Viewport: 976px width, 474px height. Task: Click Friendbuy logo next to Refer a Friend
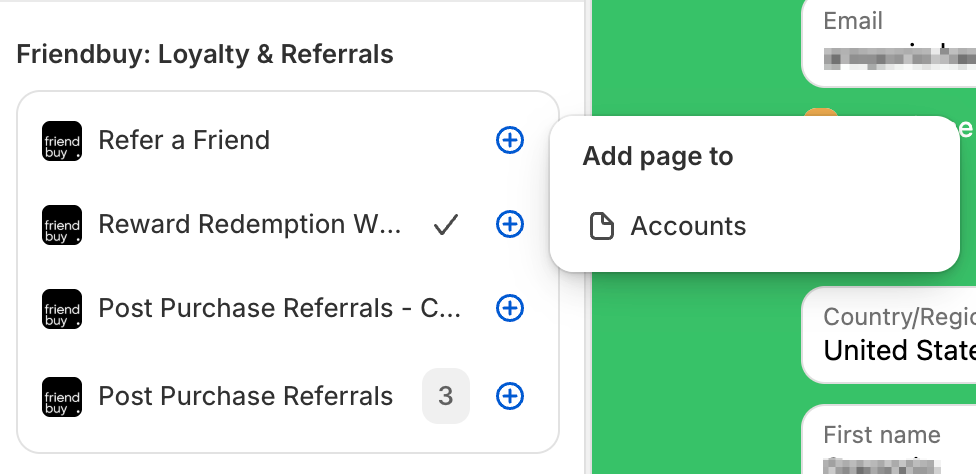62,141
